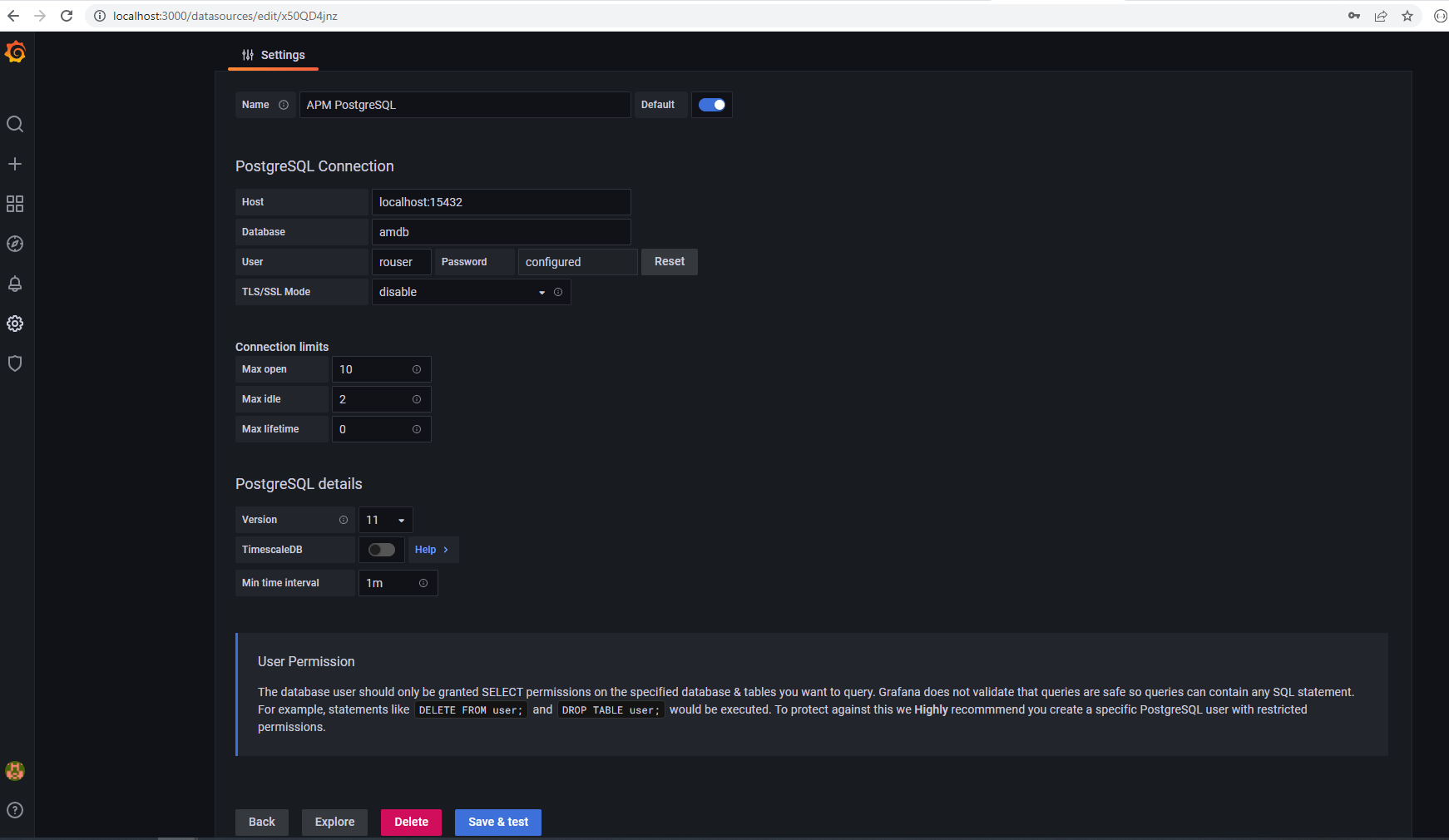Click the help question mark icon

[15, 810]
